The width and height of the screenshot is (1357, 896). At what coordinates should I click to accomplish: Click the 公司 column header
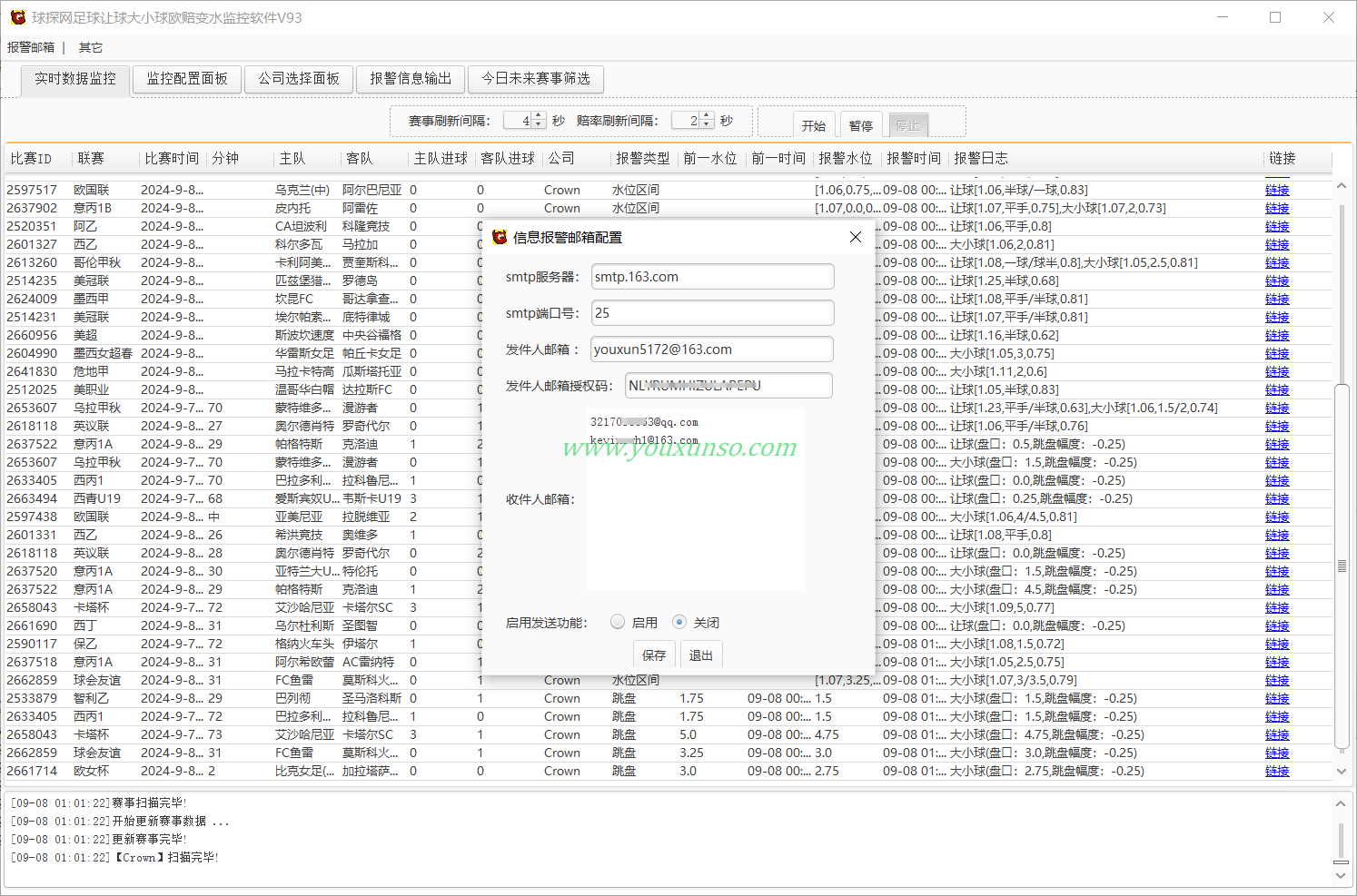(577, 158)
